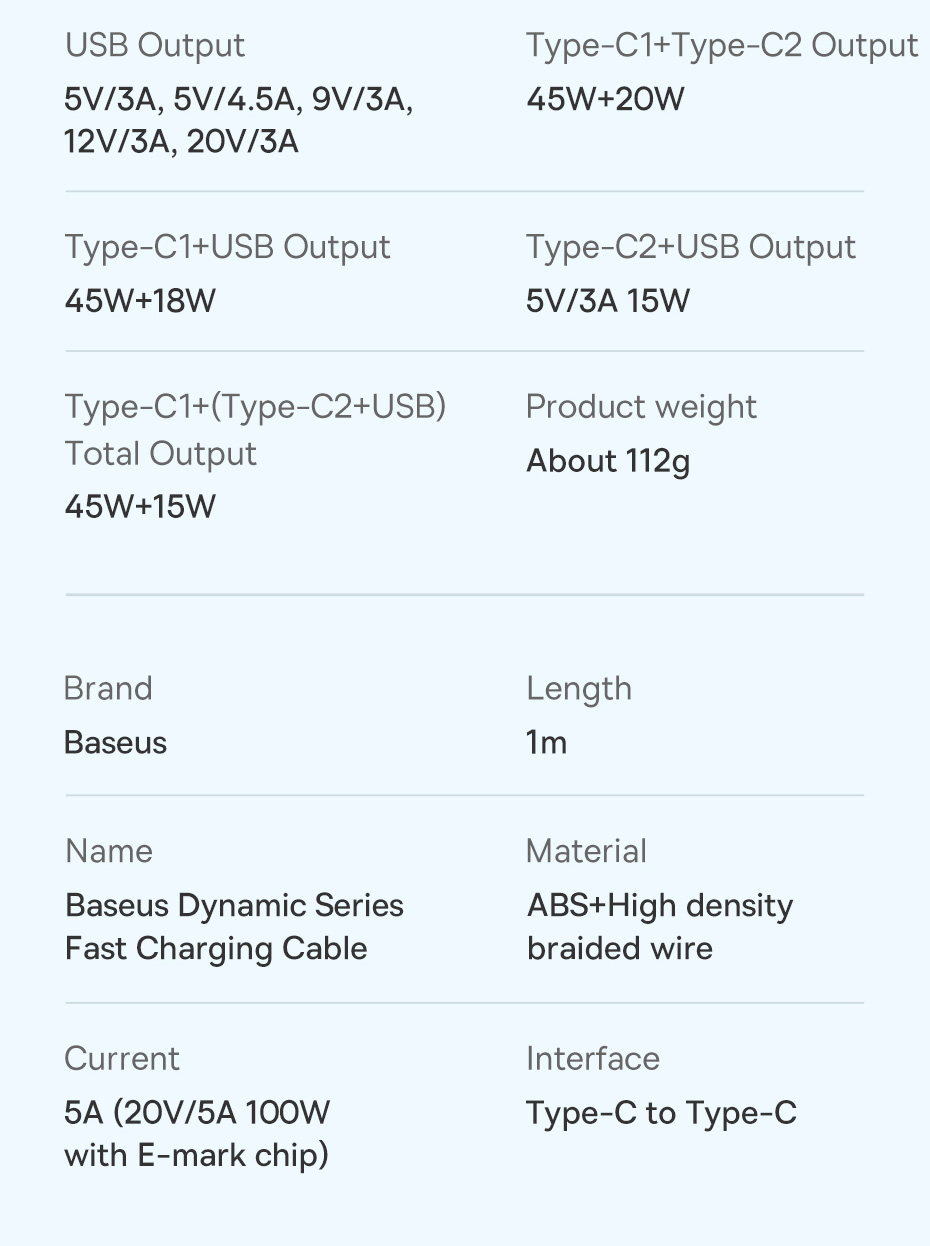Click the Type-C2+USB Output label
The height and width of the screenshot is (1246, 930).
[691, 247]
